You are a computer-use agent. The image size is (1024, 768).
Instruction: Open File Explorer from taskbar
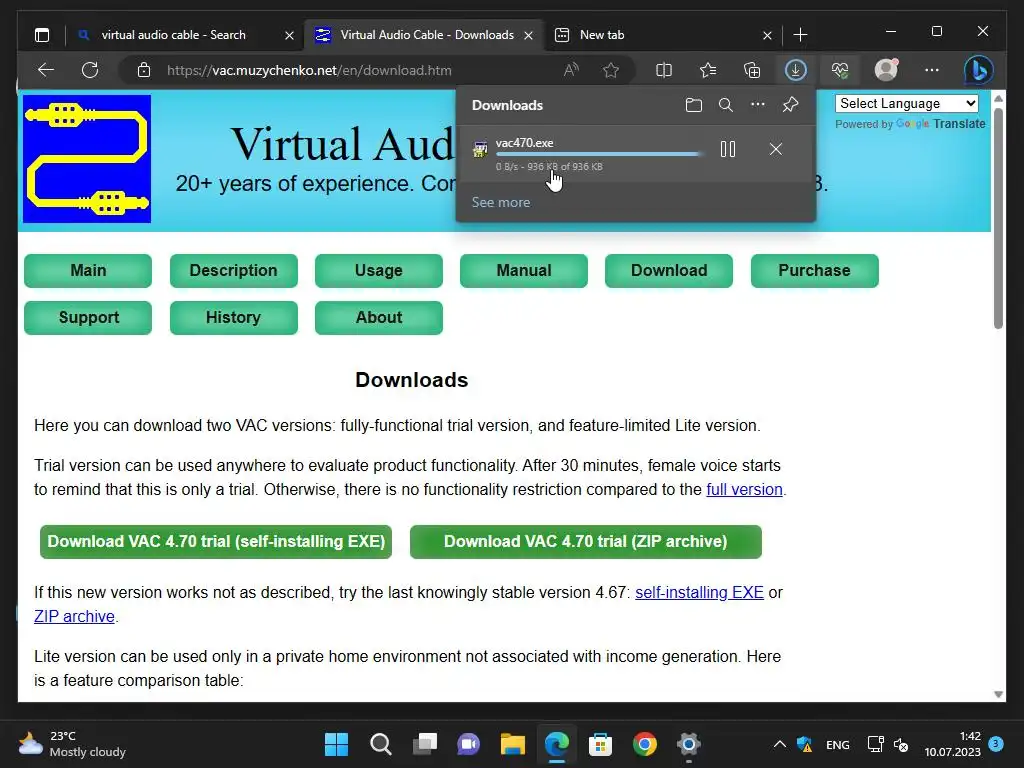(x=513, y=744)
